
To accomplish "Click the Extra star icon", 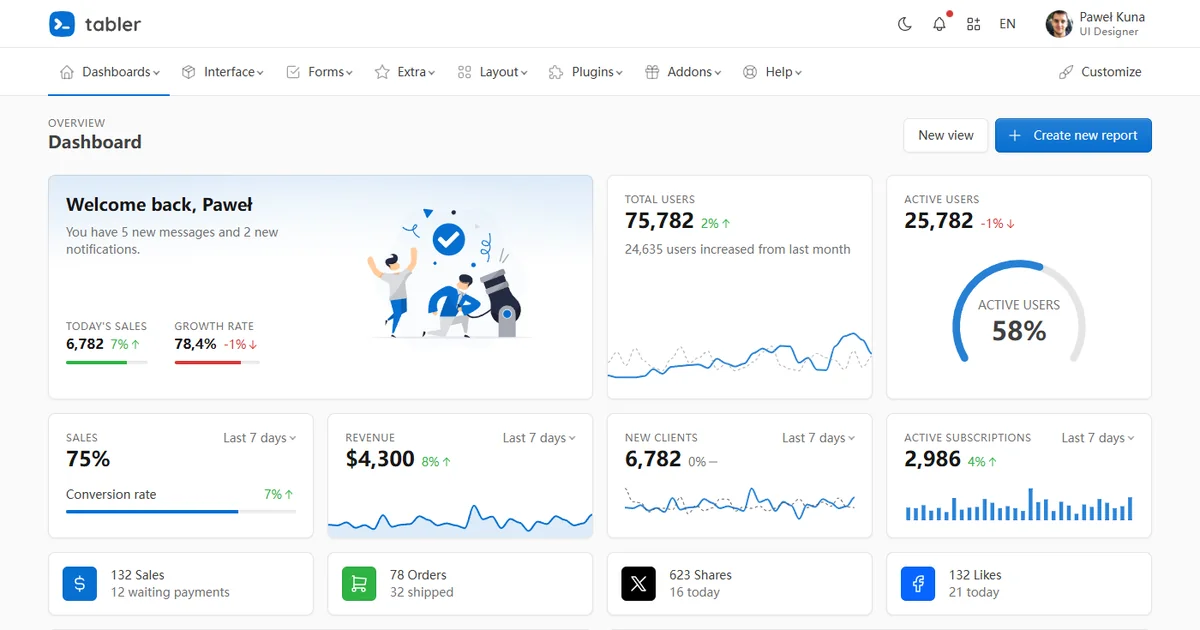I will [x=382, y=72].
